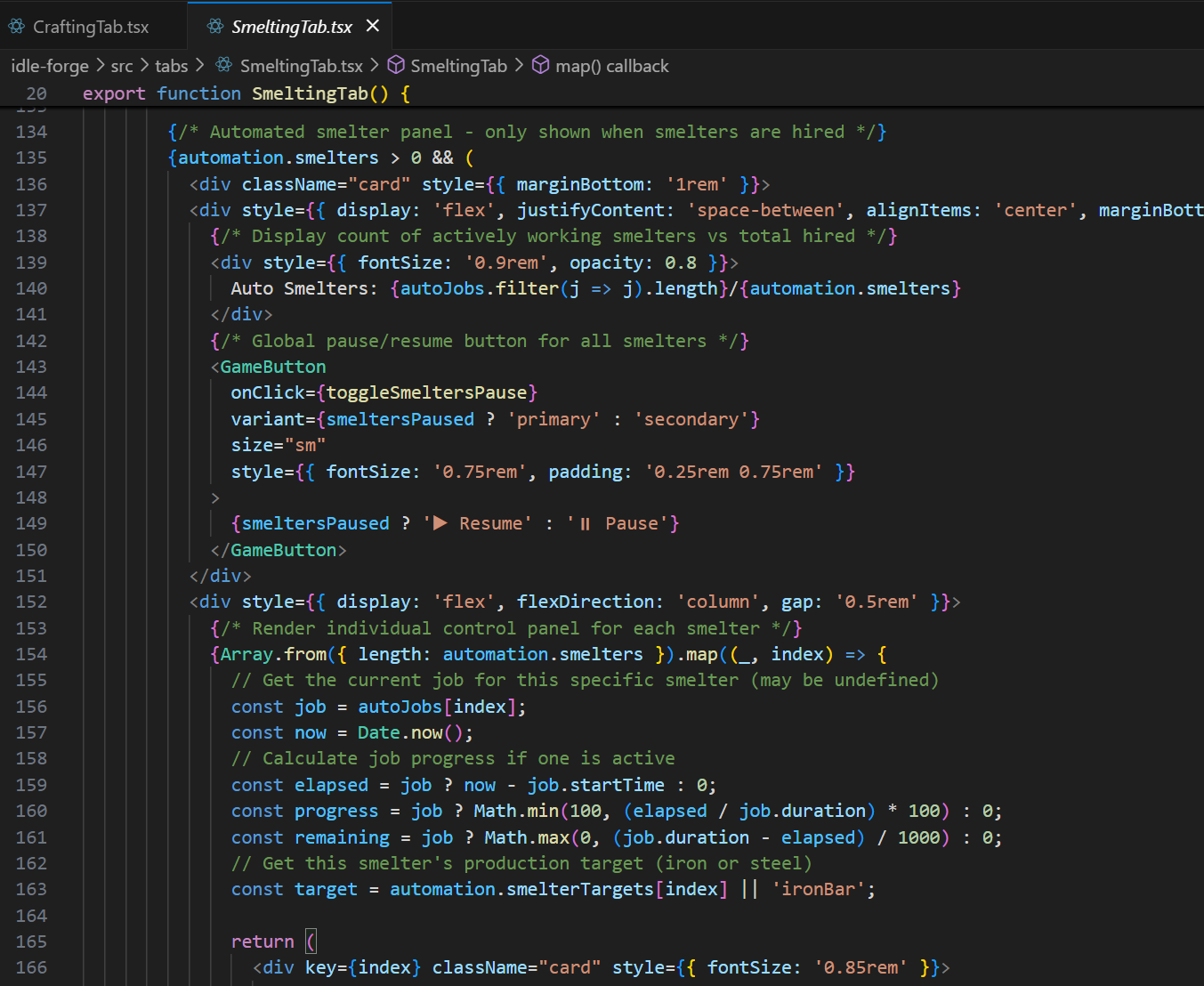Click the SmeltingTab function symbol icon in breadcrumbs
Viewport: 1204px width, 986px height.
(x=396, y=65)
